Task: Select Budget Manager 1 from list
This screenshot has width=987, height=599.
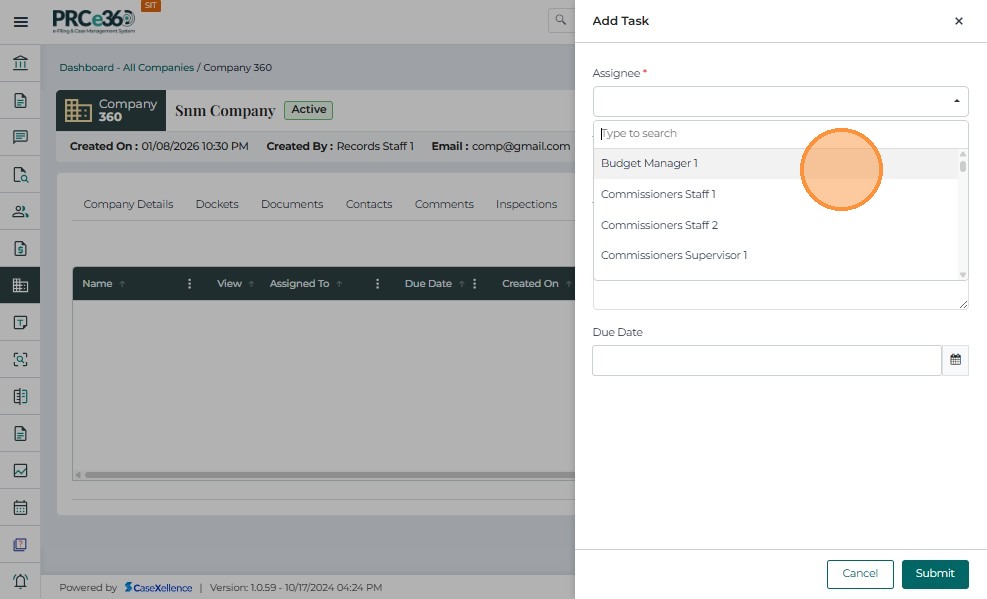Action: click(650, 163)
